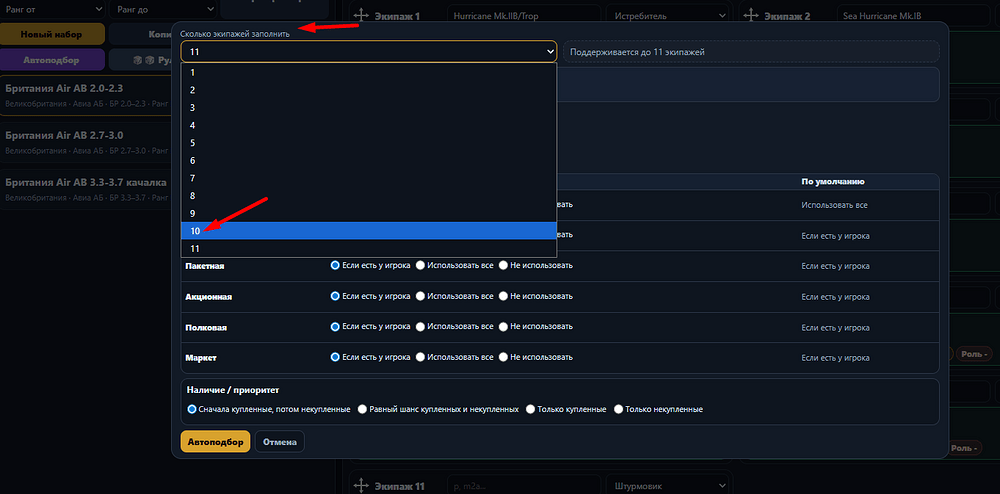Choose option 2 in the crew count list

pyautogui.click(x=369, y=90)
